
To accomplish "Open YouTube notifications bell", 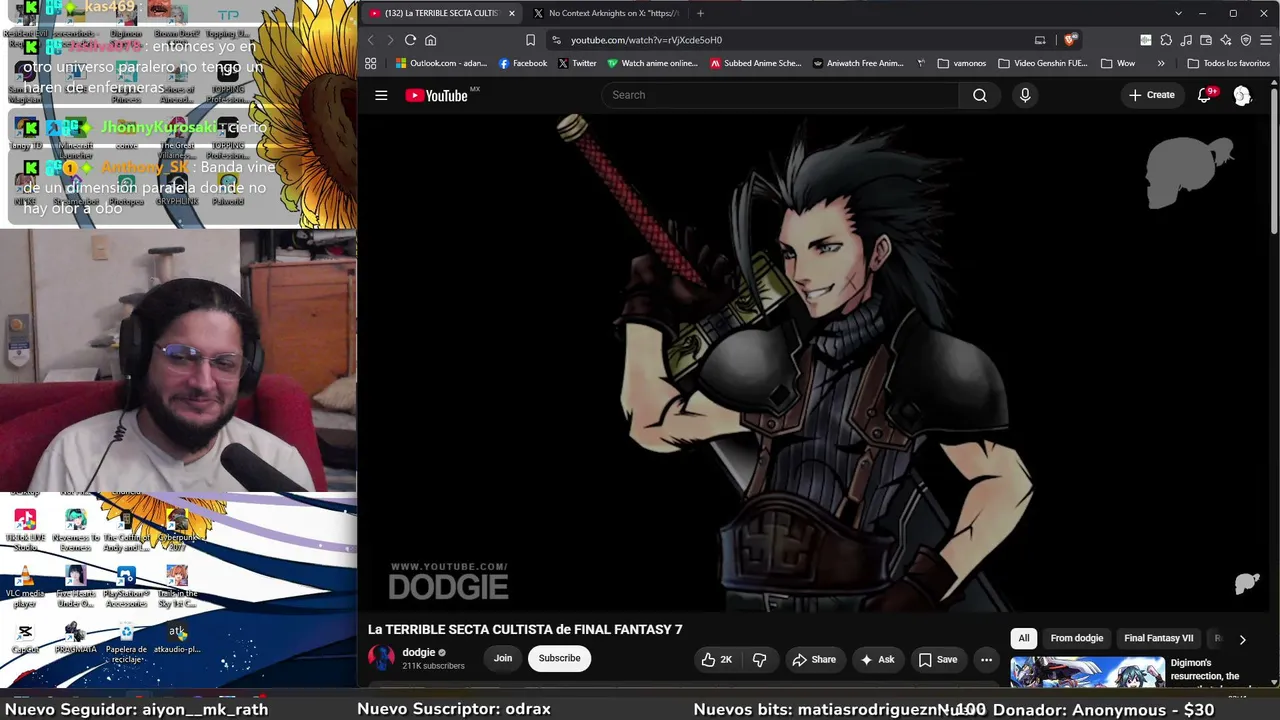I will click(1205, 95).
